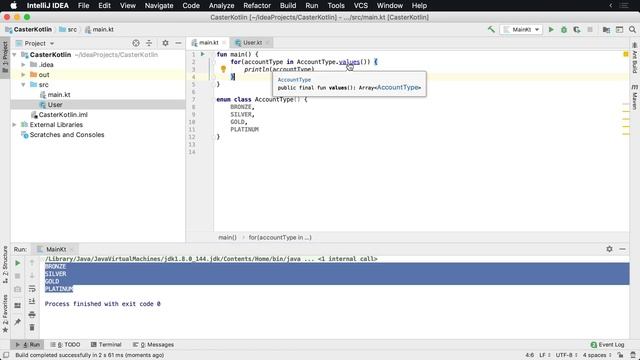The image size is (640, 360).
Task: Expand External Libraries node
Action: pyautogui.click(x=15, y=124)
